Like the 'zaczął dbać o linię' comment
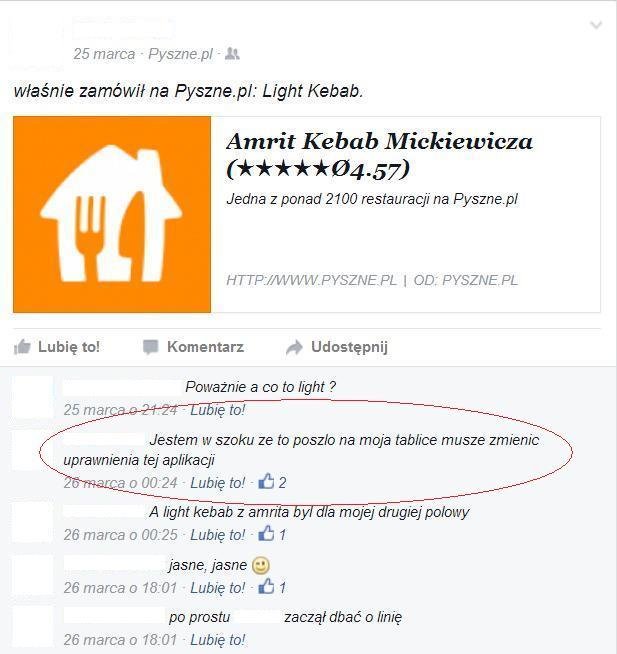The height and width of the screenshot is (654, 617). coord(218,640)
